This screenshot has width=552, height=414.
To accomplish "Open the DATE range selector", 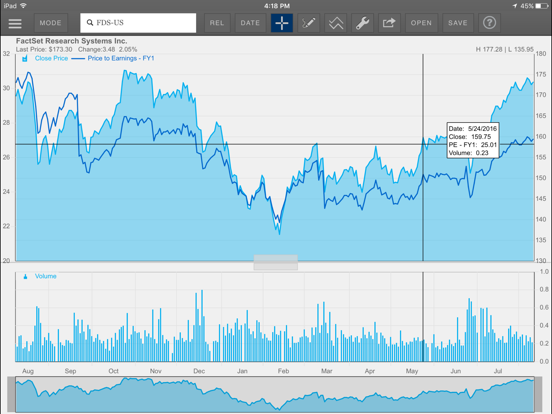I will [x=250, y=23].
